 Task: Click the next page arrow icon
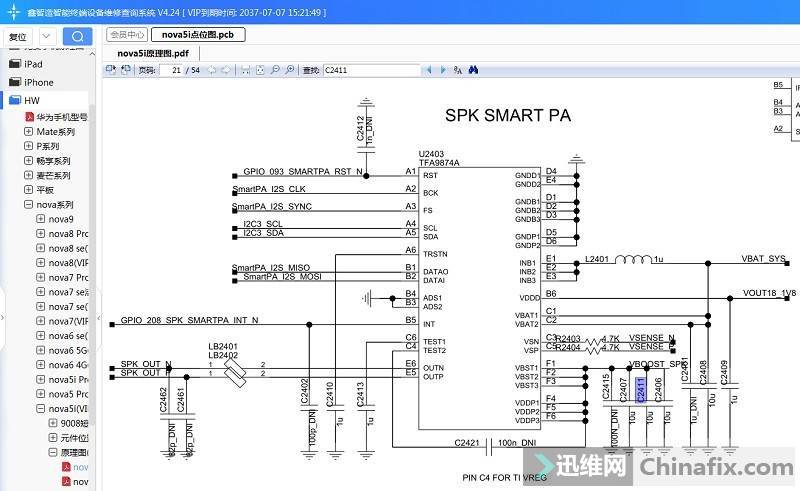(228, 70)
